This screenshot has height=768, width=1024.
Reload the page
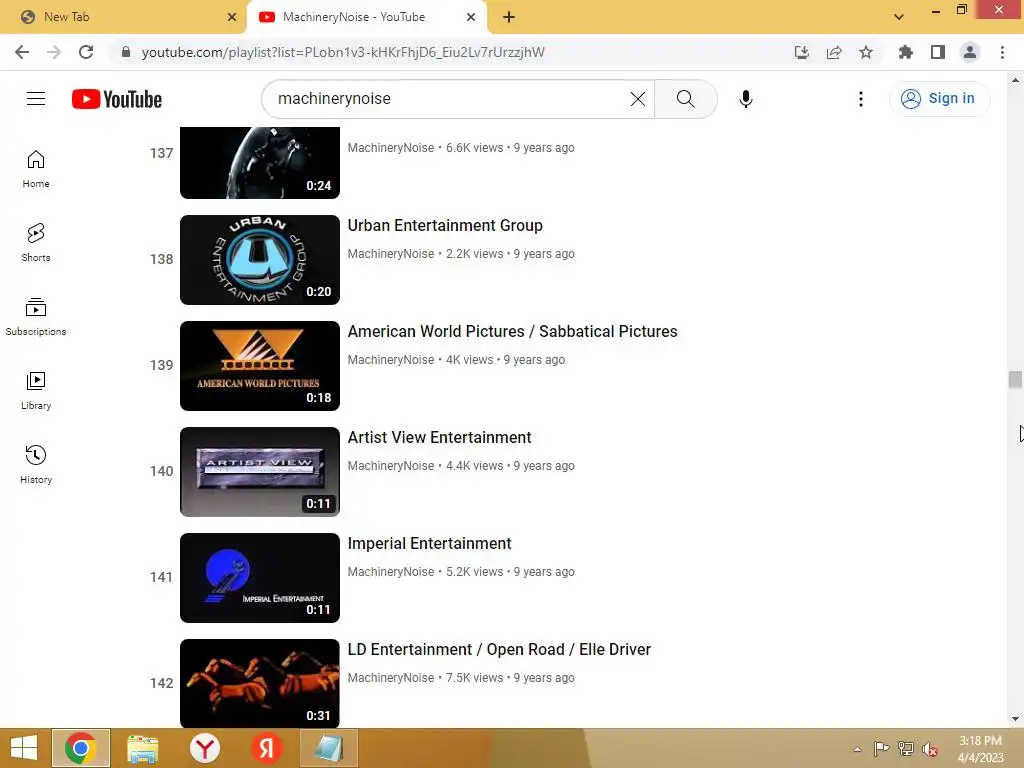click(x=86, y=52)
